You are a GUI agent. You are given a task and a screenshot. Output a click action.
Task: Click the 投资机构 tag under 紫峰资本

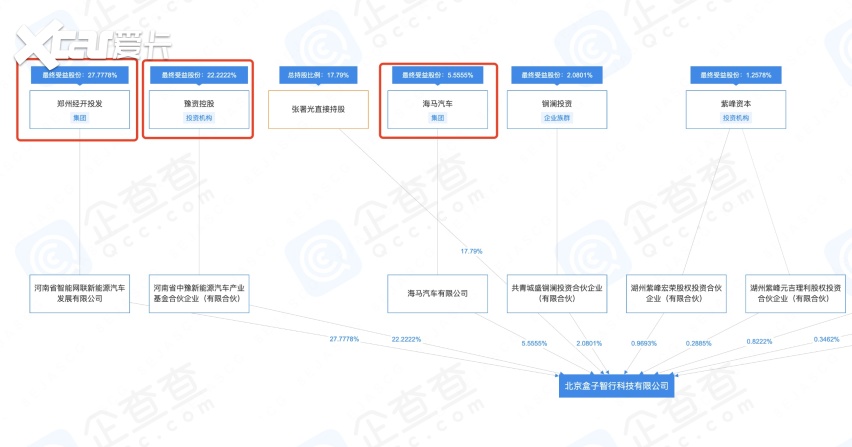click(736, 118)
